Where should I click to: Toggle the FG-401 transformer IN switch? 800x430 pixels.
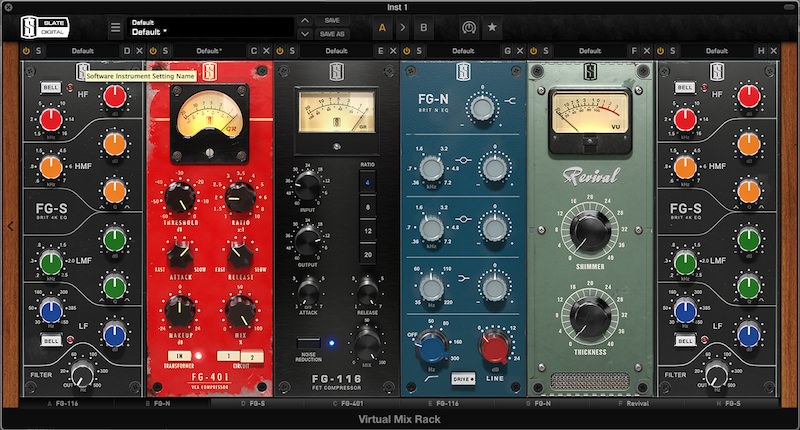coord(177,355)
